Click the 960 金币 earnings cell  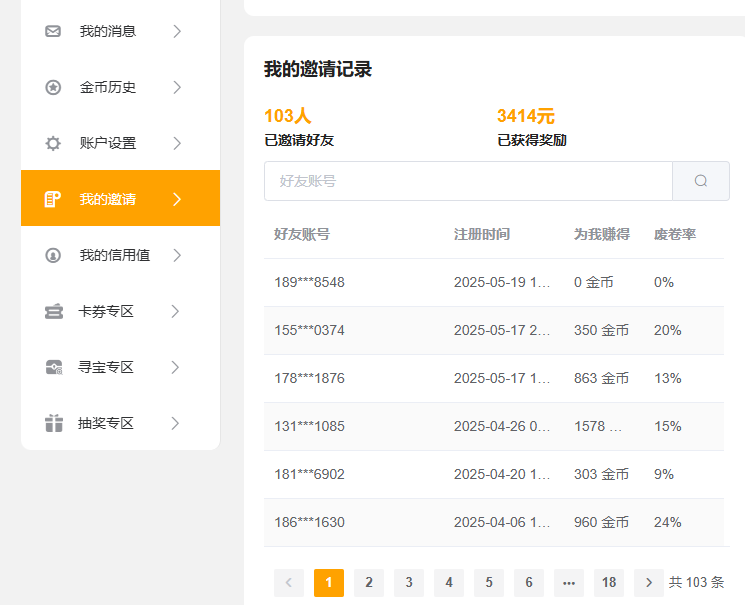pyautogui.click(x=601, y=522)
